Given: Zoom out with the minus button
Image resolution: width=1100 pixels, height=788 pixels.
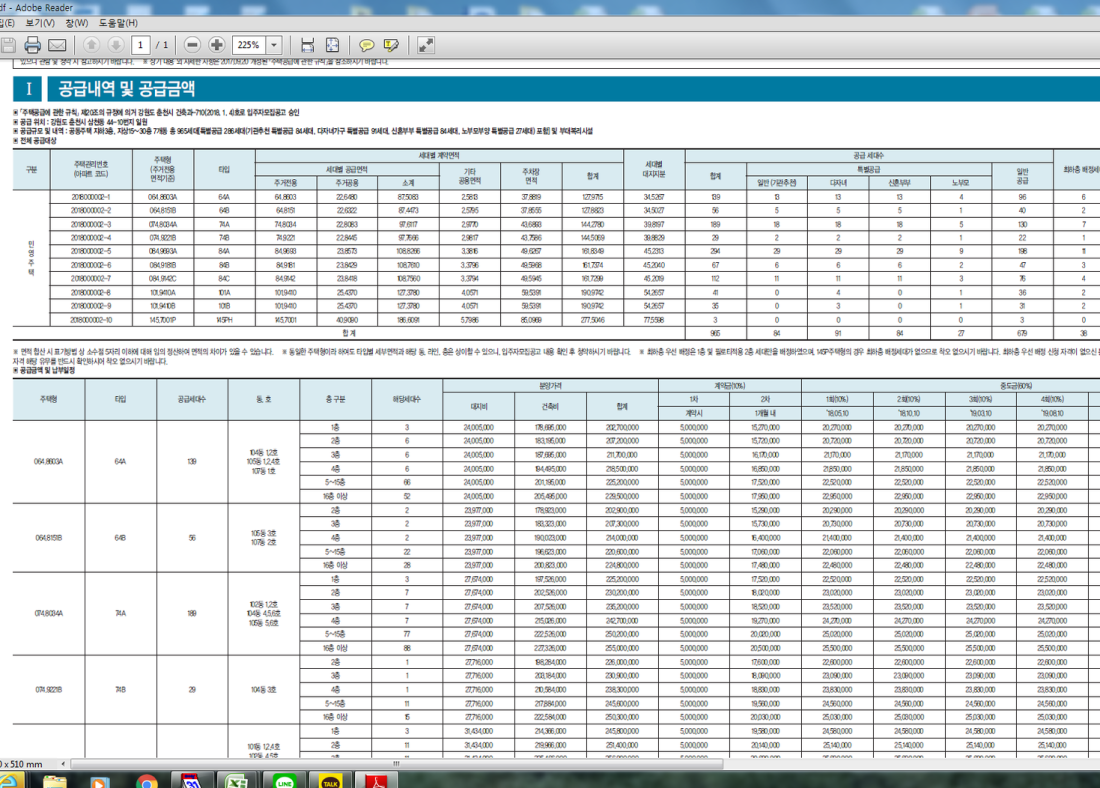Looking at the screenshot, I should click(x=192, y=45).
